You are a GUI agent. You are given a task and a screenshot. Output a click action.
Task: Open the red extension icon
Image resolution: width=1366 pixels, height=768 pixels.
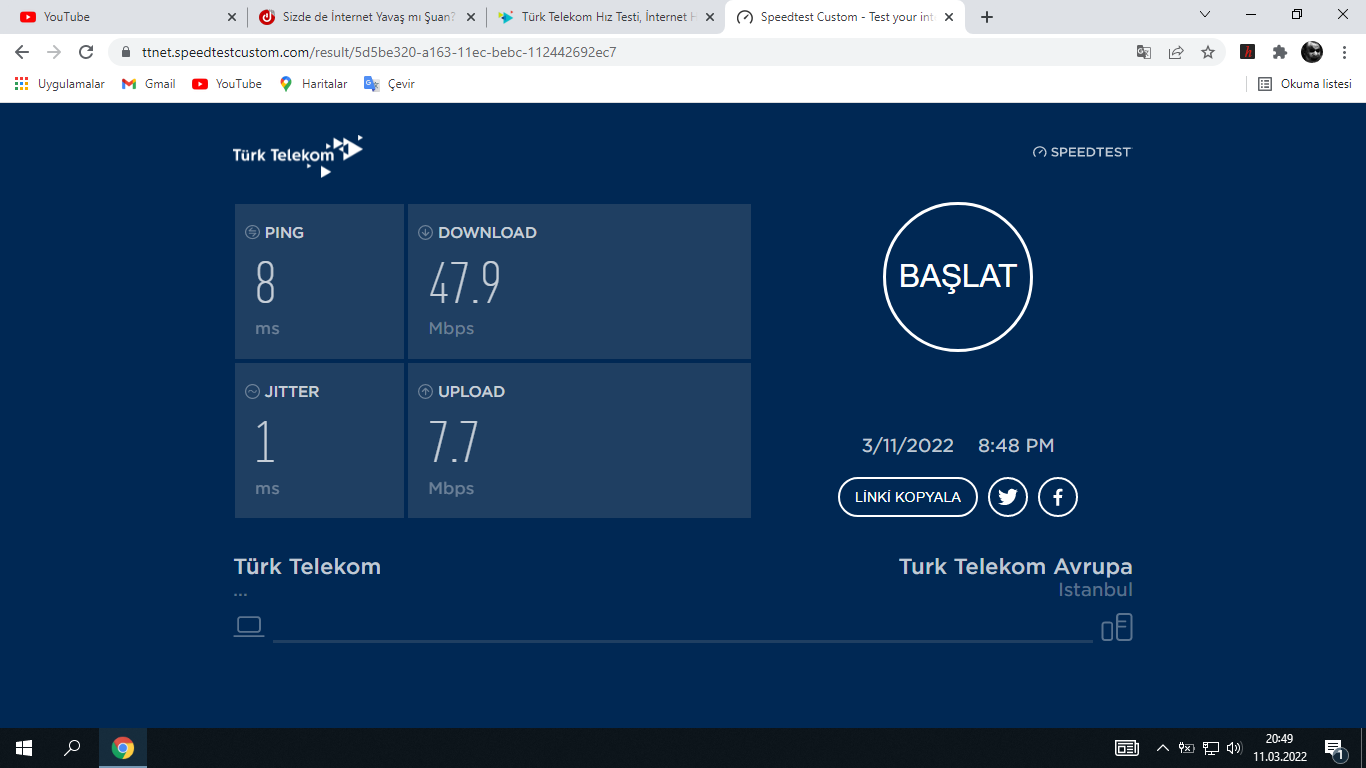pos(1248,52)
